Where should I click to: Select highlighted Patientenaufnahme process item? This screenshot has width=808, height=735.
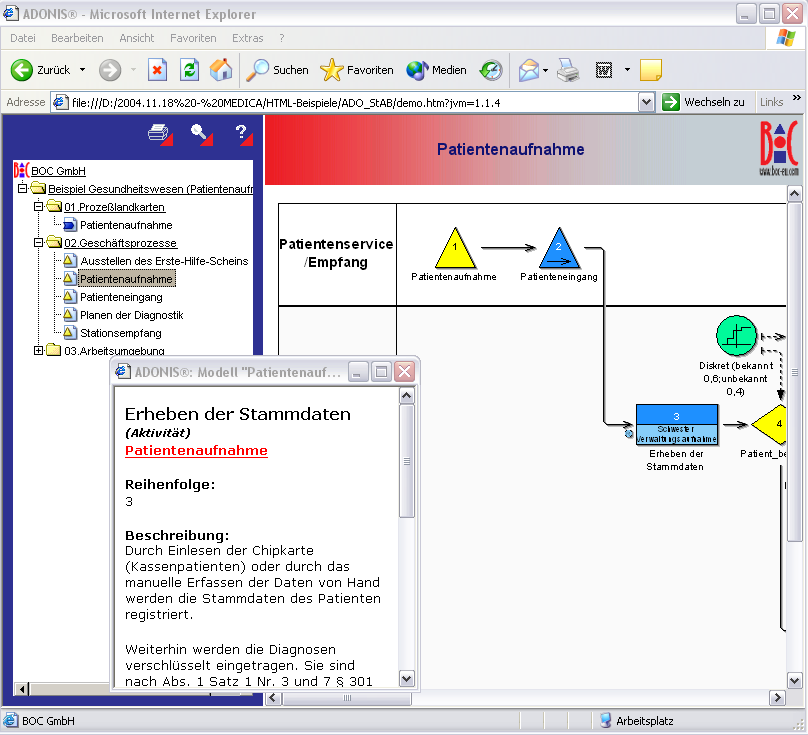pos(127,279)
